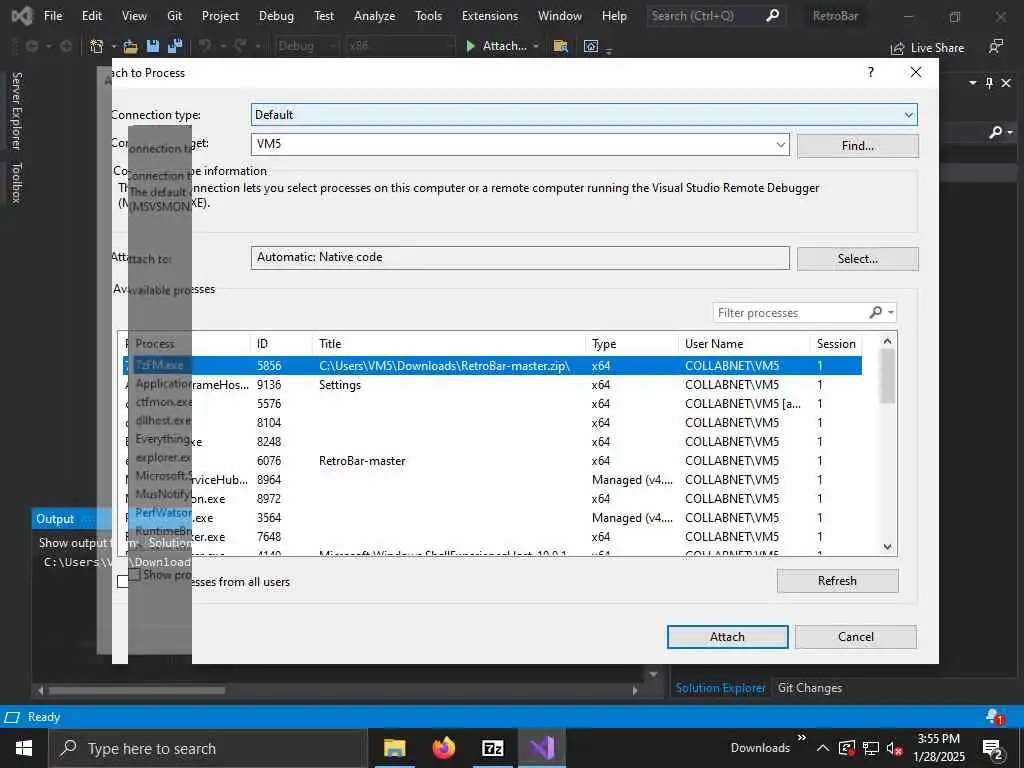
Task: Click the magnifier icon in top search box
Action: [x=773, y=15]
